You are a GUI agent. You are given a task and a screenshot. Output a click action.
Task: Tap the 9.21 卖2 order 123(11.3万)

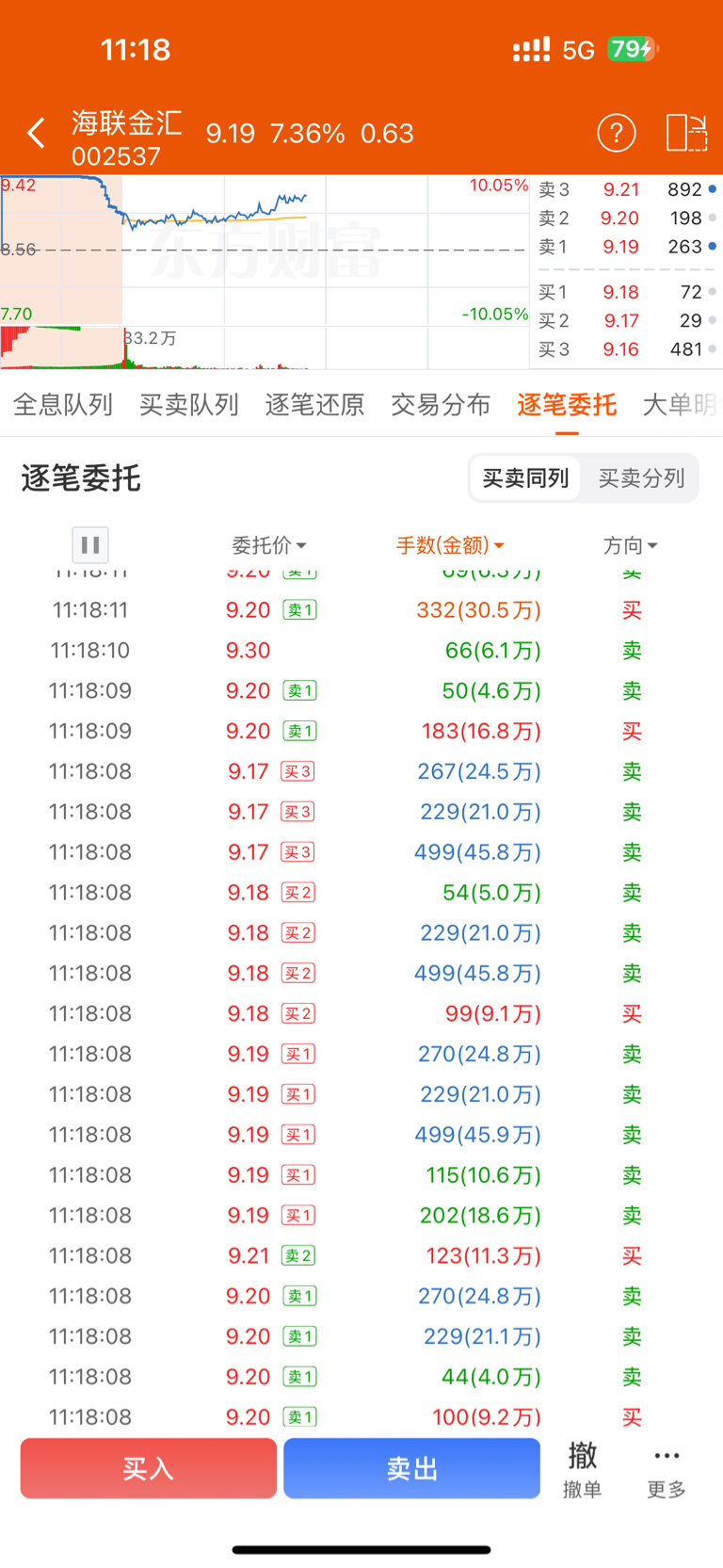point(361,1256)
